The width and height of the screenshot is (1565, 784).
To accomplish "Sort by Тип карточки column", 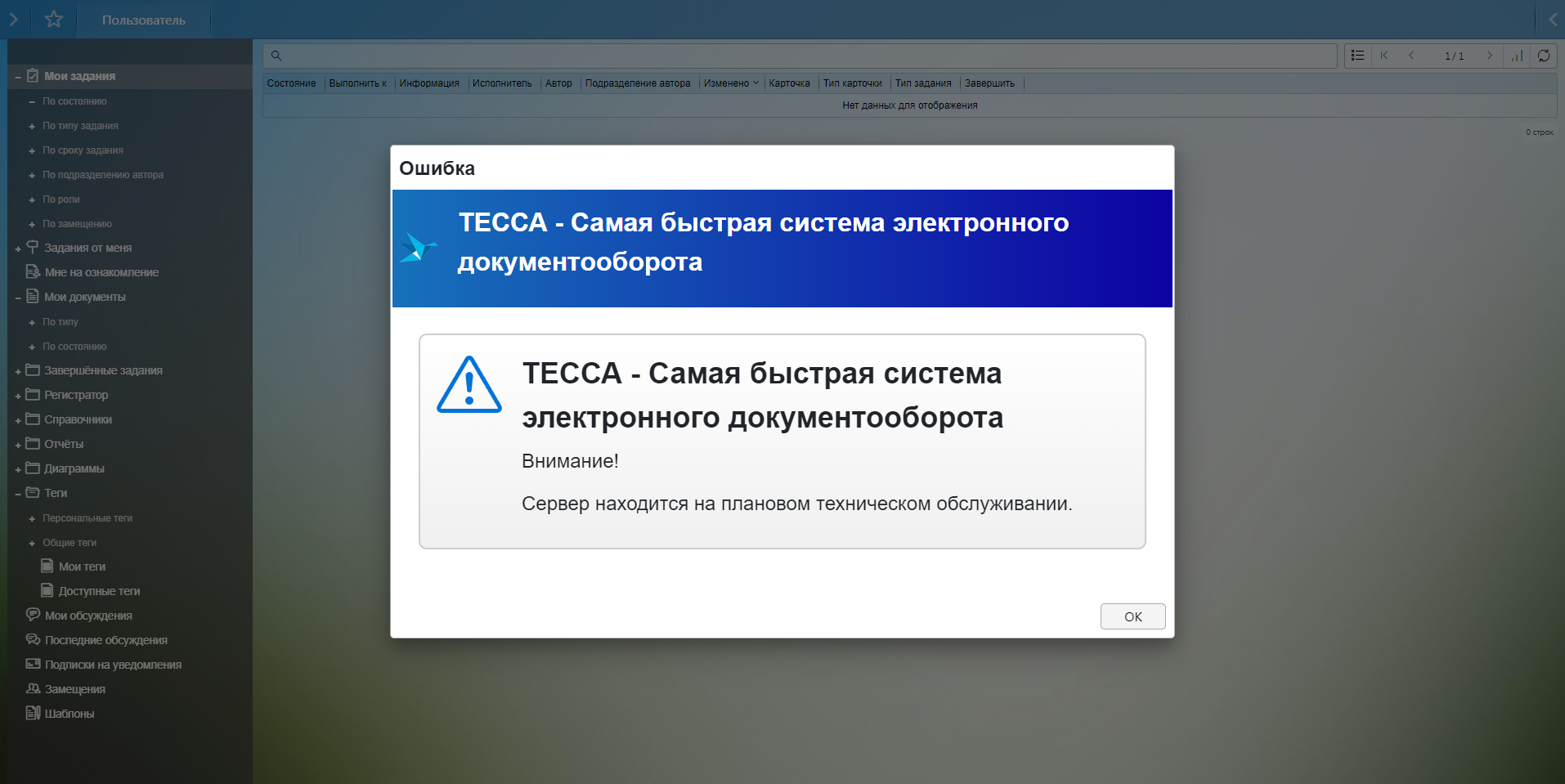I will coord(852,83).
